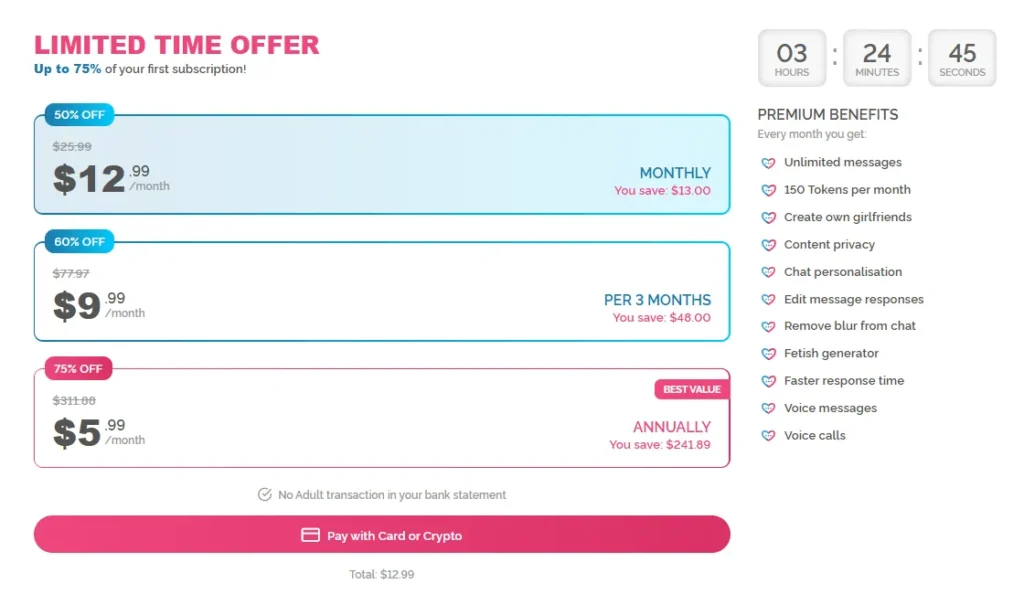Viewport: 1024px width, 594px height.
Task: Select the Annually $5.99 plan
Action: (x=381, y=419)
